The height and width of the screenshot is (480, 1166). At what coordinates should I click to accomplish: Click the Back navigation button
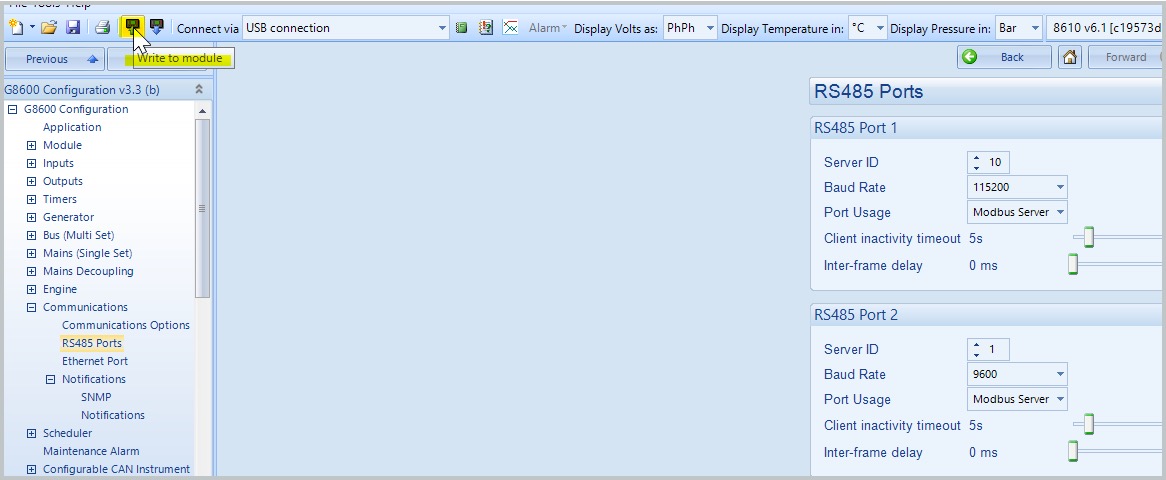pos(1003,57)
